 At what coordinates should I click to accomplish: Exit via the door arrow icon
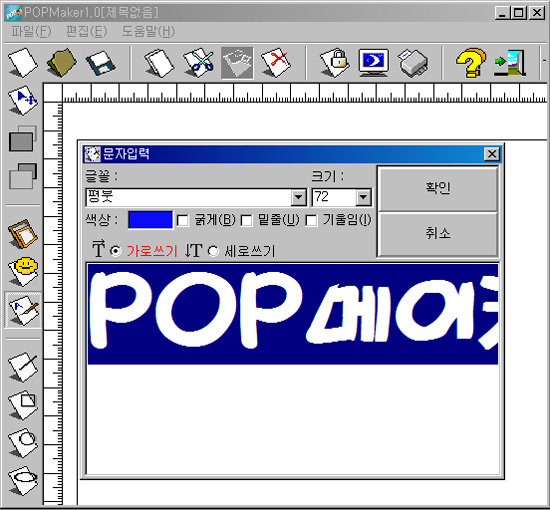pos(510,63)
